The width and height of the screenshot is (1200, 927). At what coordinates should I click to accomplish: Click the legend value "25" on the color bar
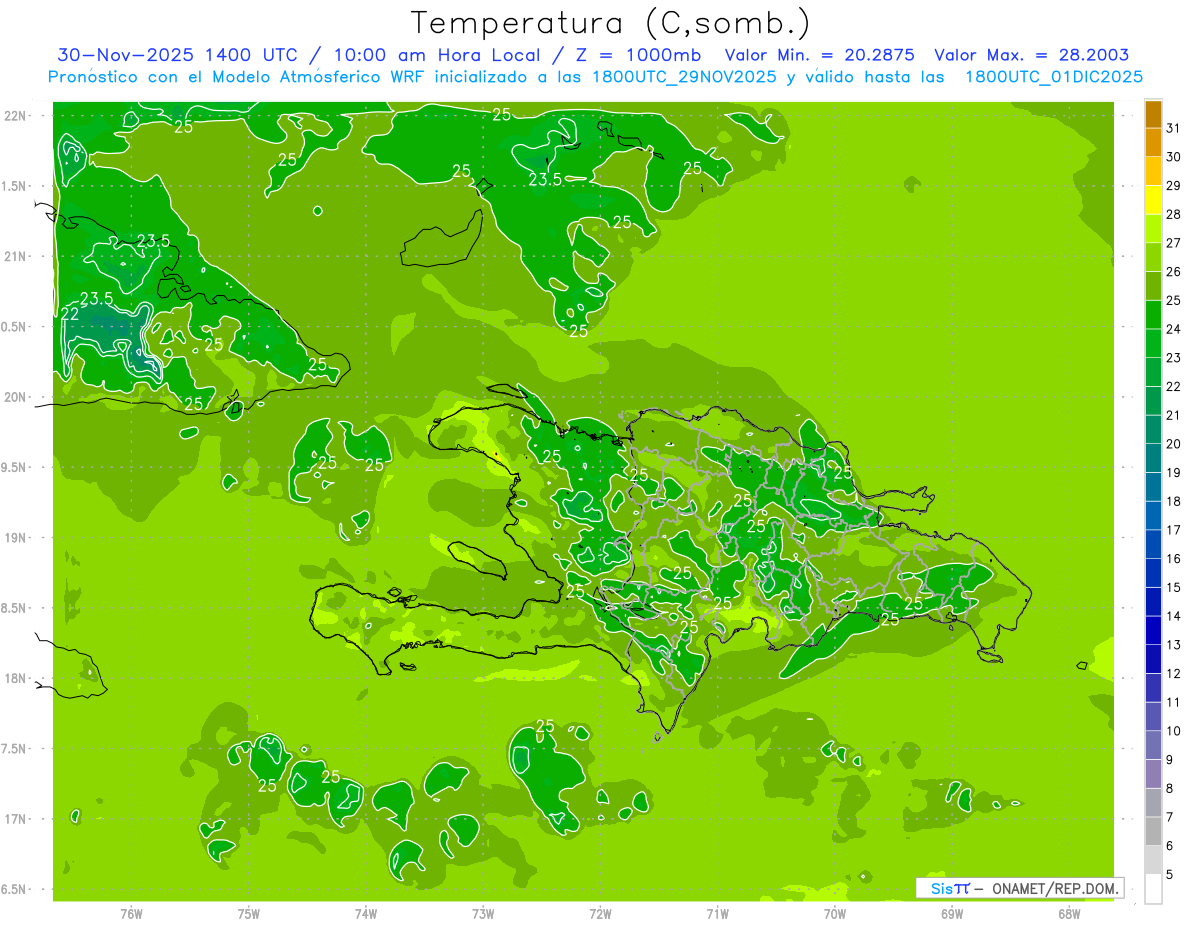(x=1173, y=300)
